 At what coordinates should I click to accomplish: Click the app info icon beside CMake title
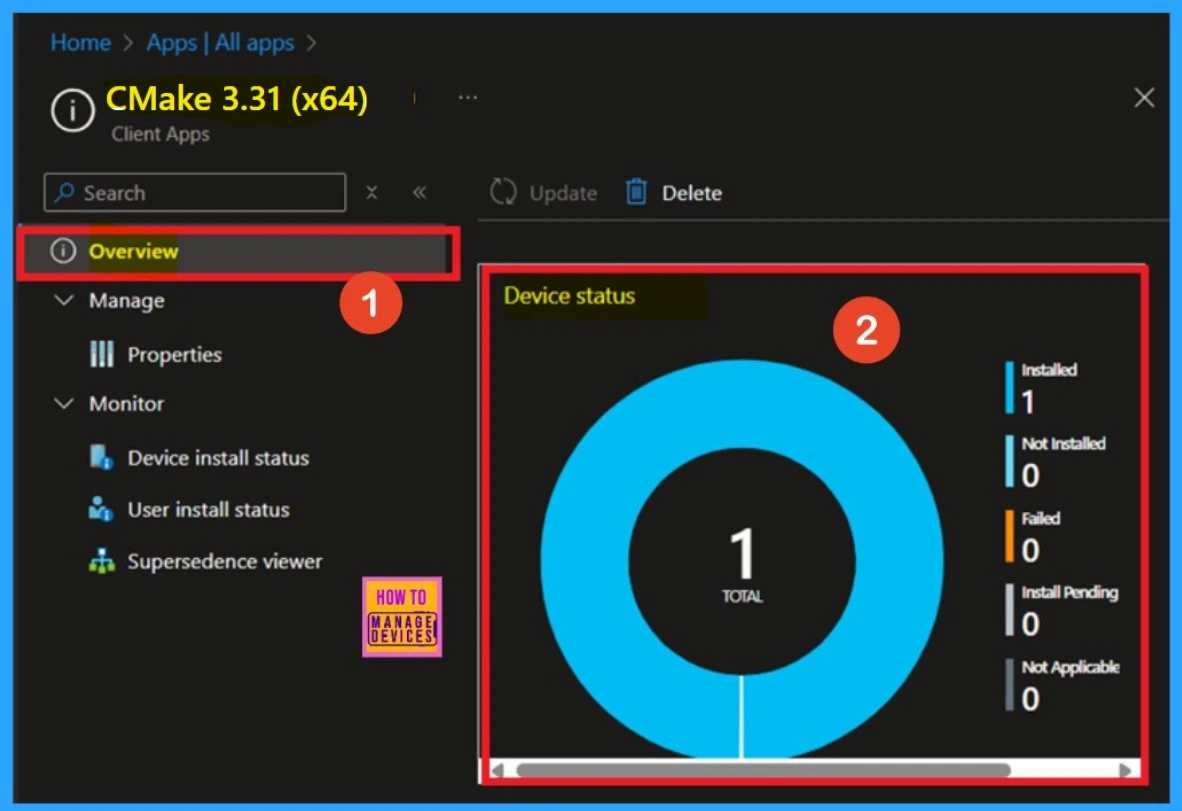(x=72, y=110)
